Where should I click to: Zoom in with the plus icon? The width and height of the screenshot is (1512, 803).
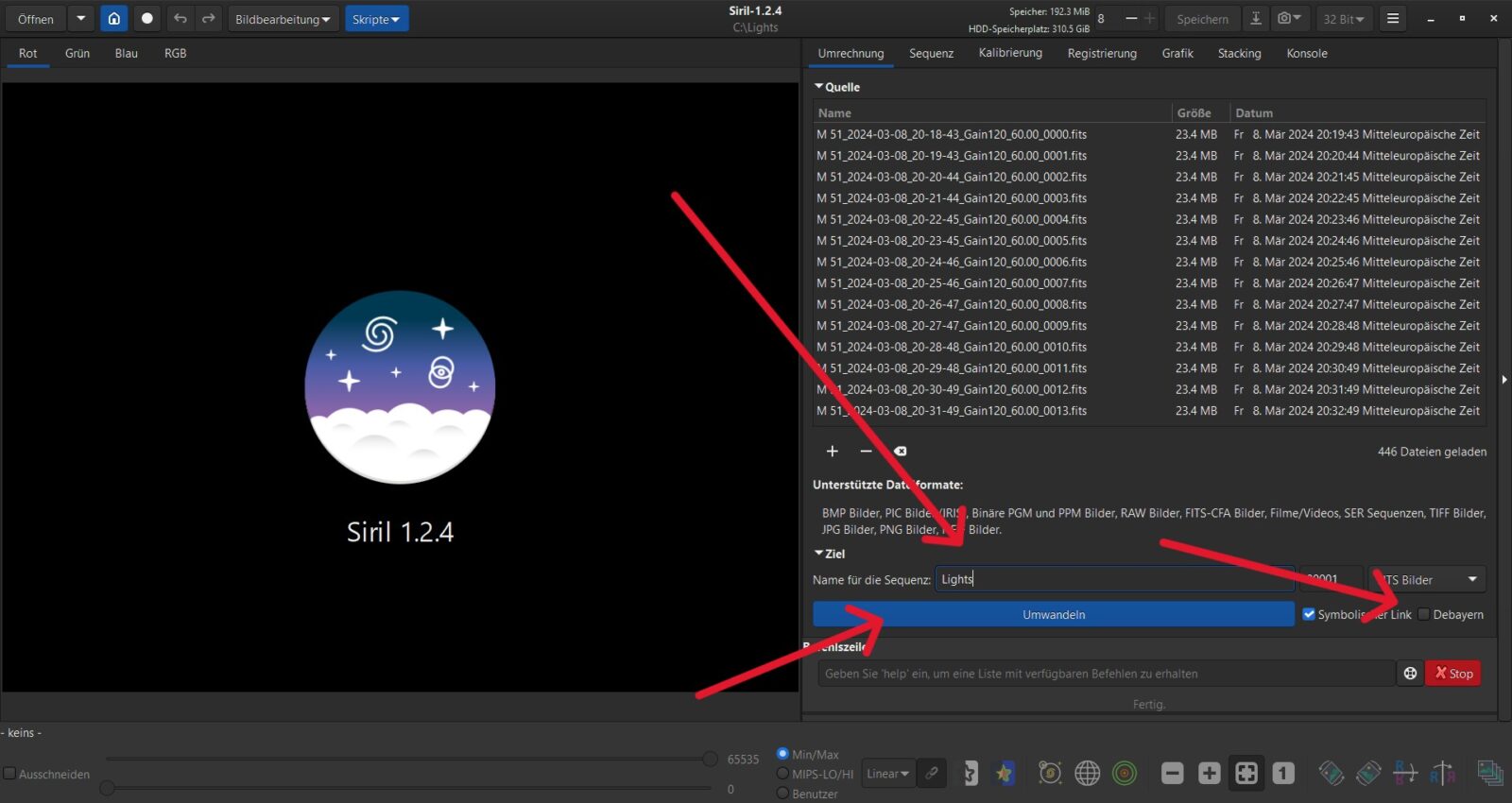(1210, 774)
